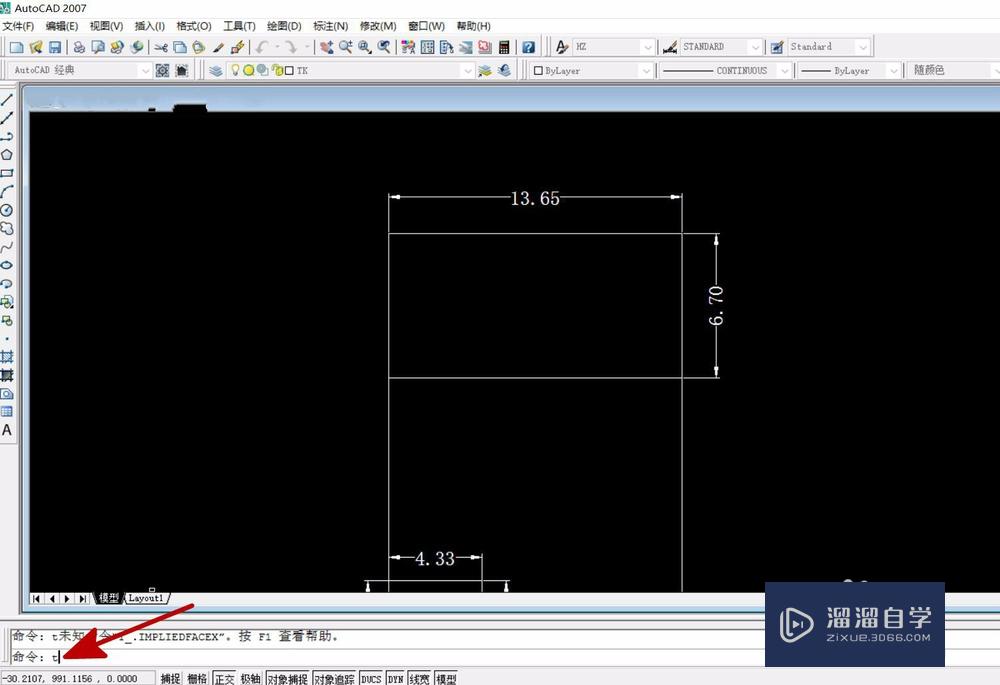
Task: Select the Ellipse tool
Action: [x=7, y=265]
